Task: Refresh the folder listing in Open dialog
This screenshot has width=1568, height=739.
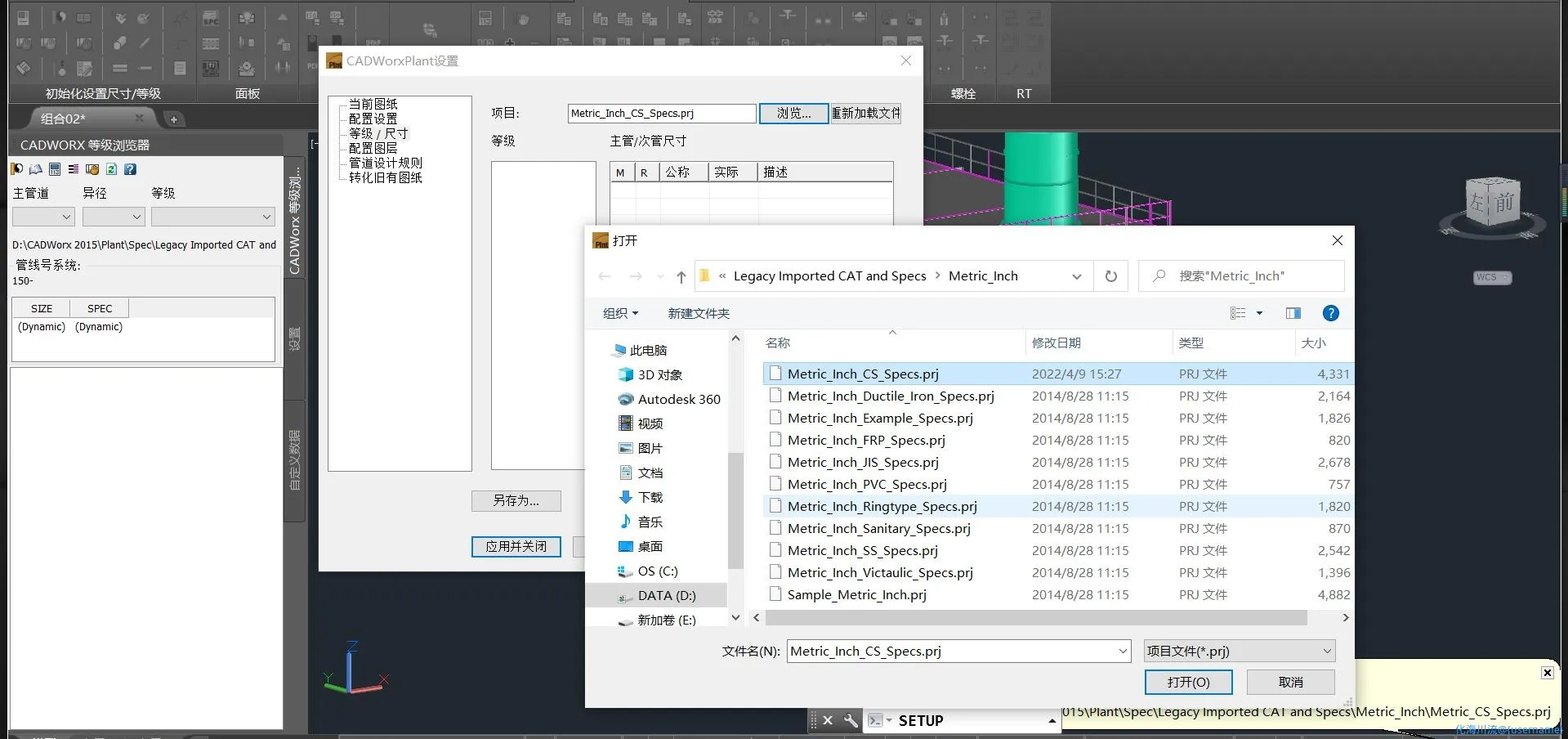Action: (x=1111, y=276)
